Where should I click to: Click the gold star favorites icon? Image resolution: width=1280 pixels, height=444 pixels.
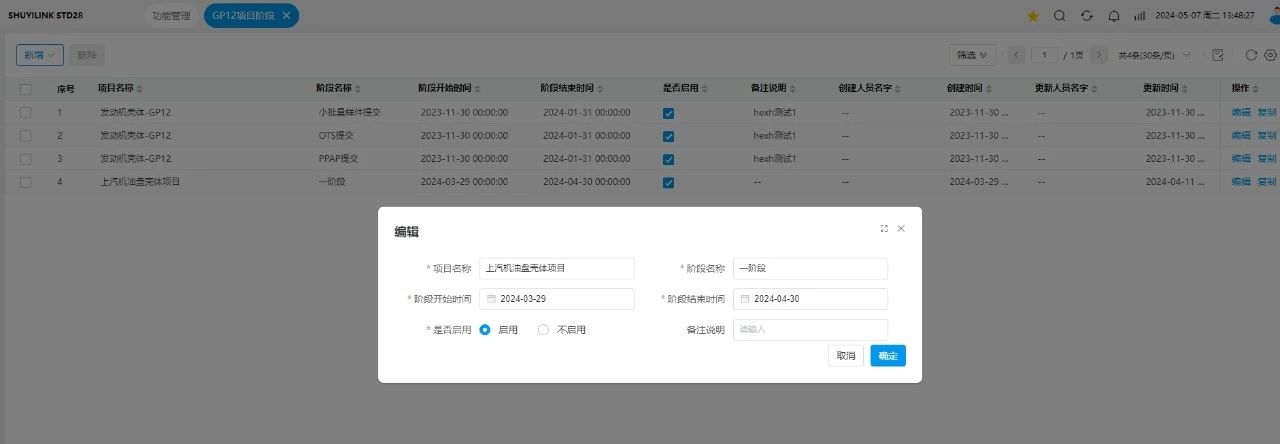pyautogui.click(x=1033, y=16)
